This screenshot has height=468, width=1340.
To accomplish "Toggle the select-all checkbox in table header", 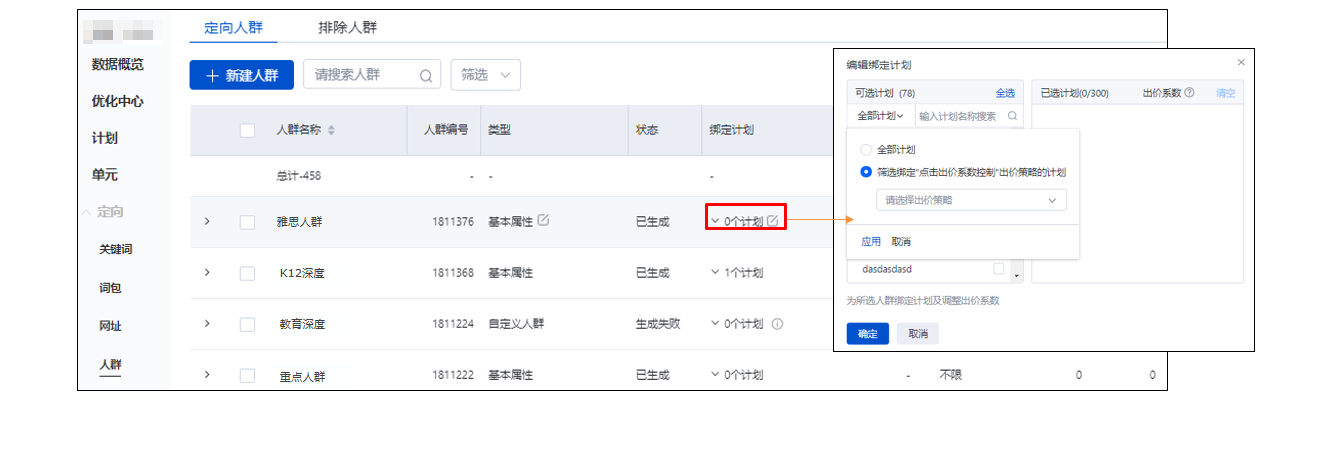I will click(x=247, y=130).
